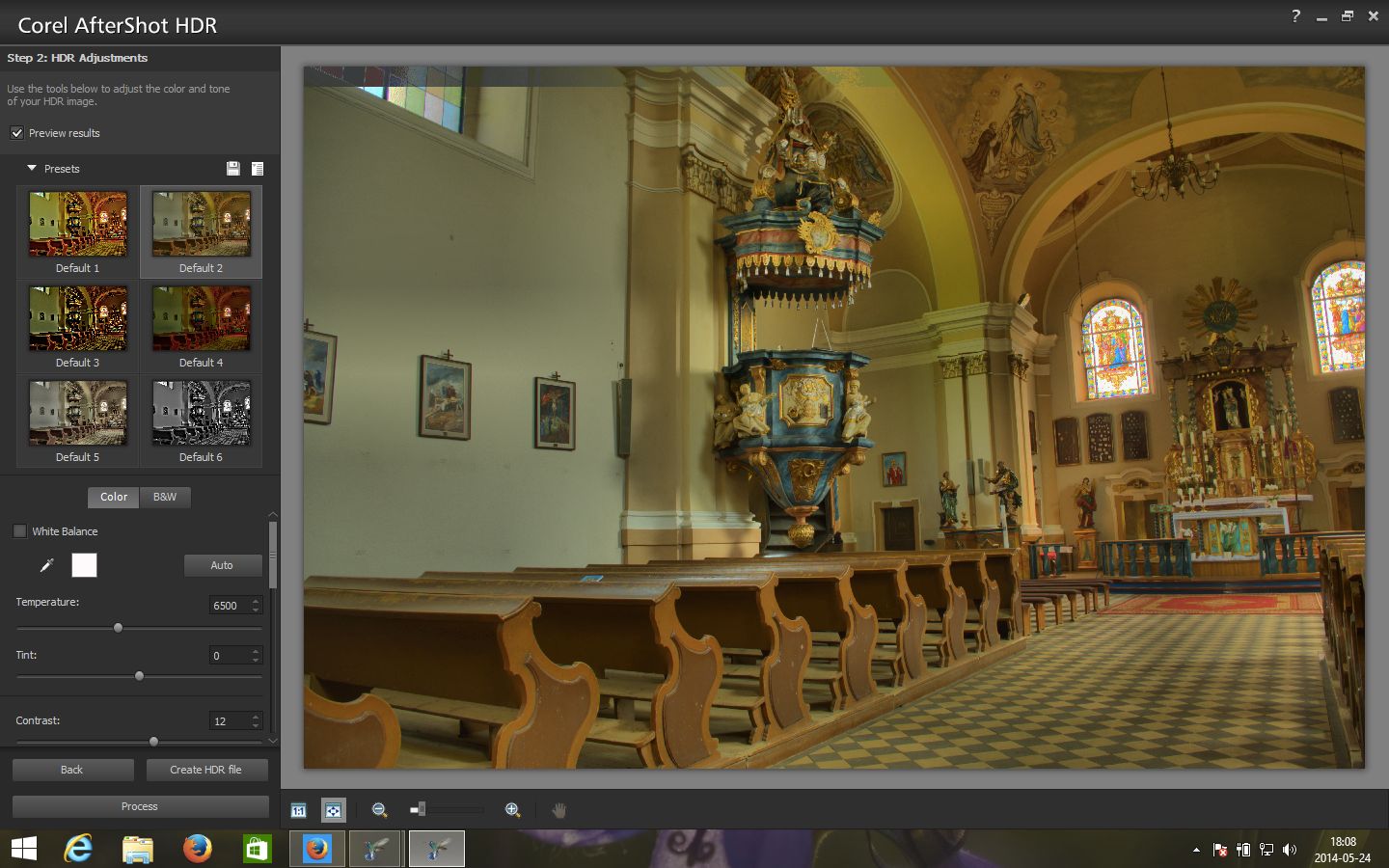Click the Create HDR file button

205,770
